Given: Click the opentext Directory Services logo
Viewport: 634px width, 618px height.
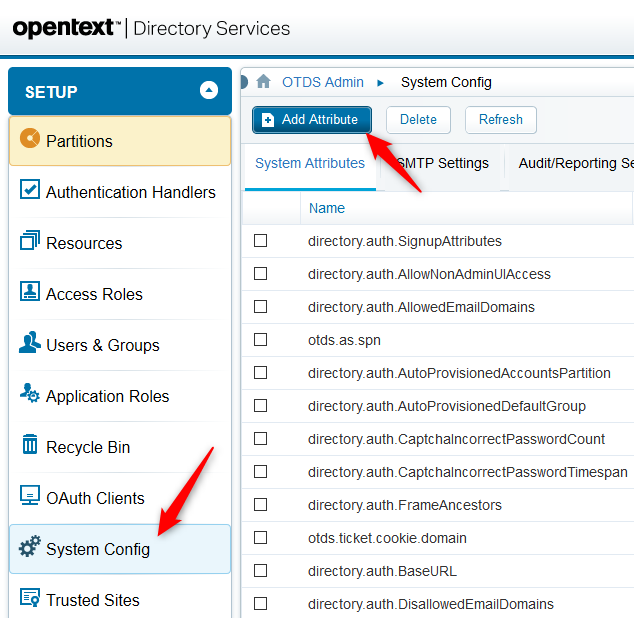Looking at the screenshot, I should [x=151, y=28].
